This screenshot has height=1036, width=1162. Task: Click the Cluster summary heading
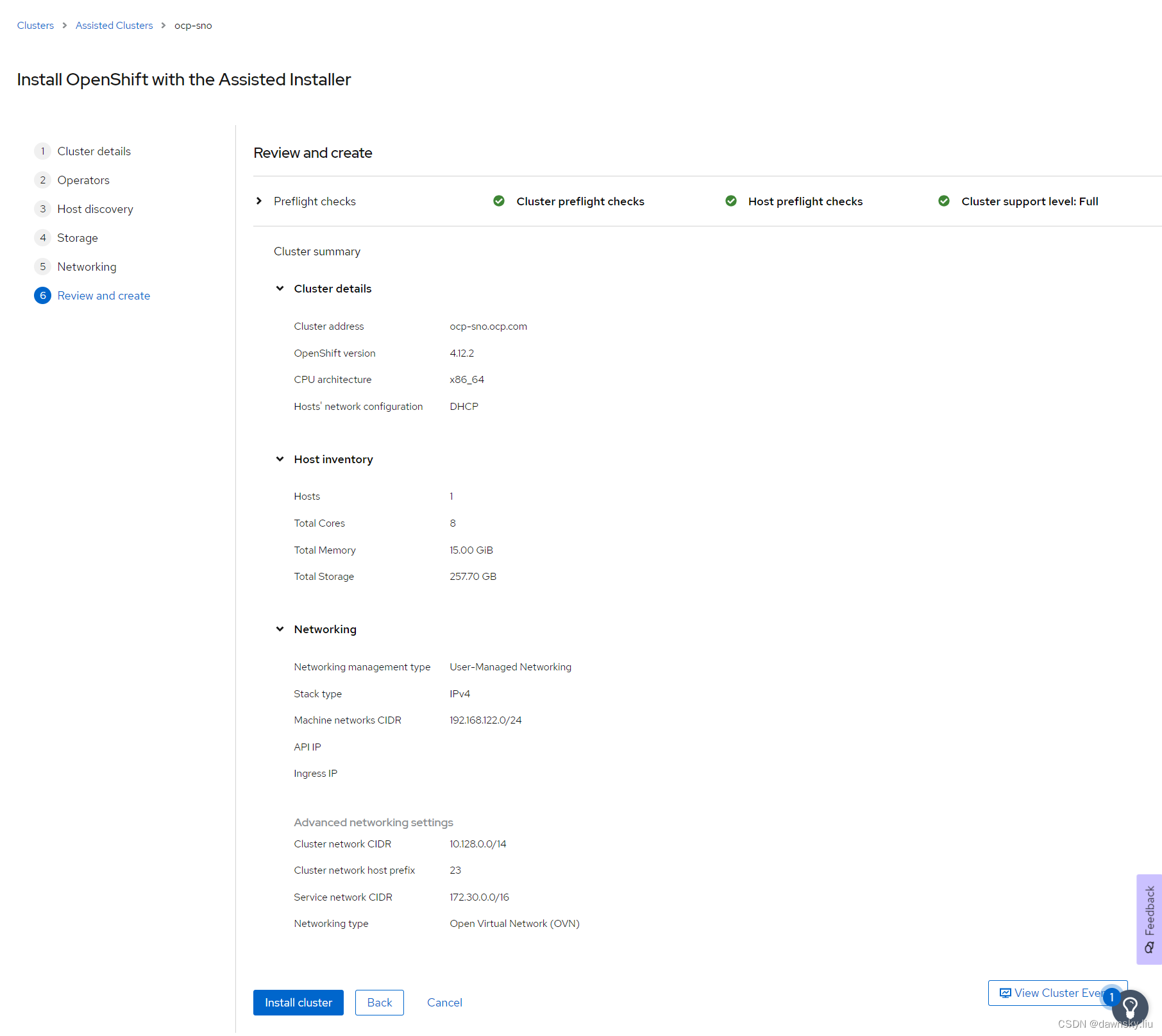coord(317,251)
